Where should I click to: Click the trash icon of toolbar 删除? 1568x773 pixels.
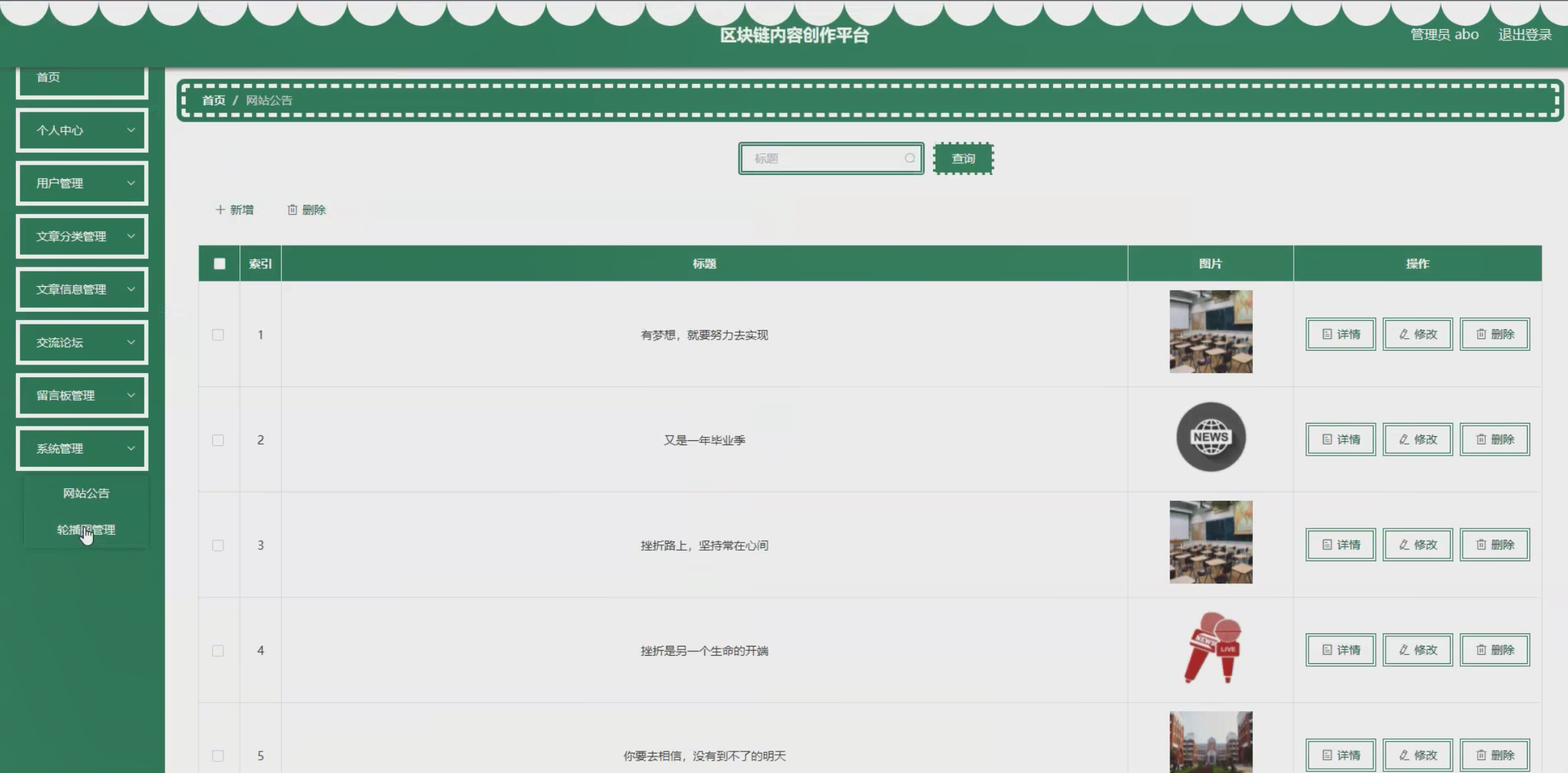(292, 210)
